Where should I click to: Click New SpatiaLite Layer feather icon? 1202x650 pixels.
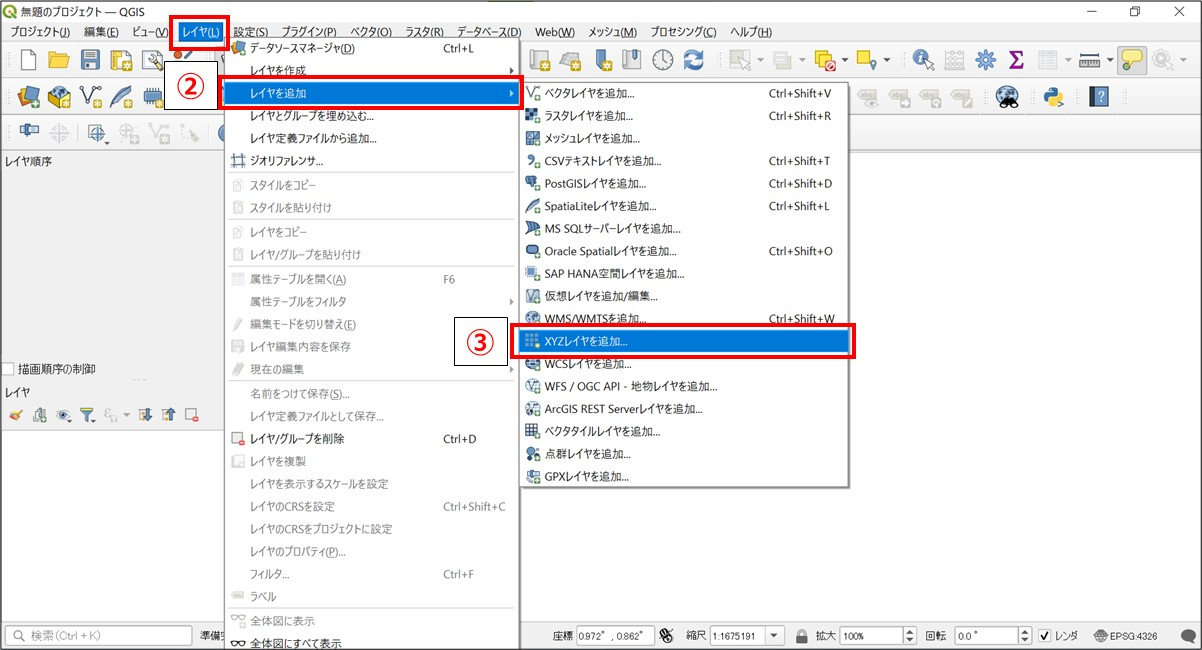coord(121,97)
